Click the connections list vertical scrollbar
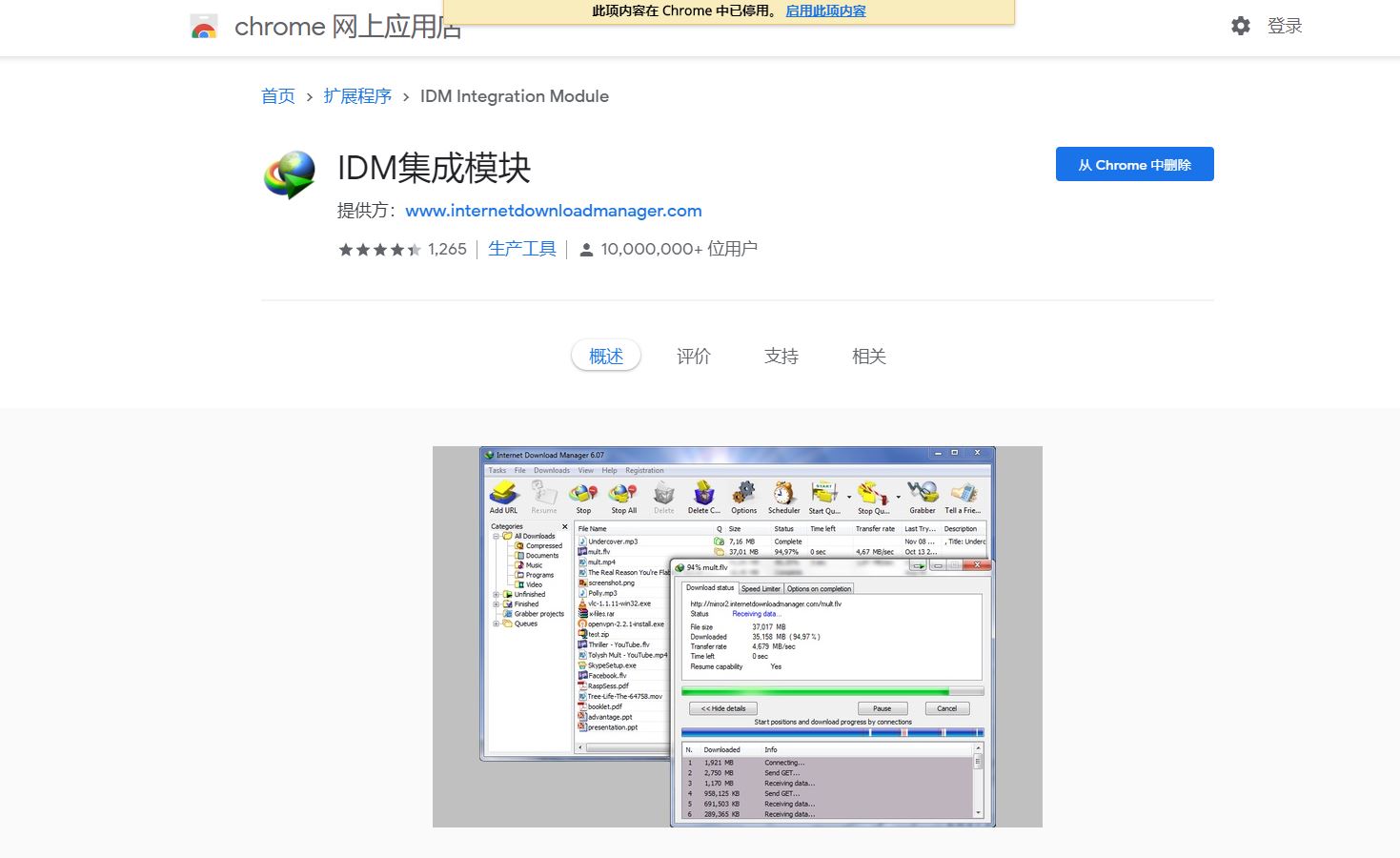1400x858 pixels. point(978,781)
